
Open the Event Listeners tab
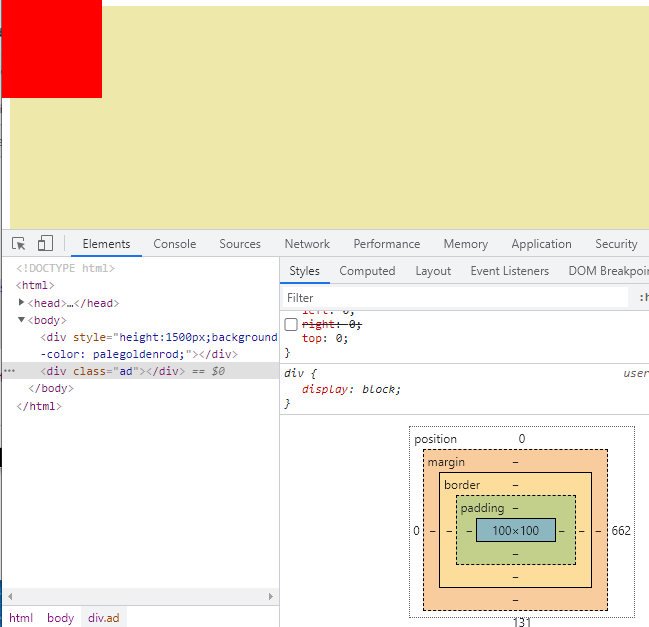point(509,271)
